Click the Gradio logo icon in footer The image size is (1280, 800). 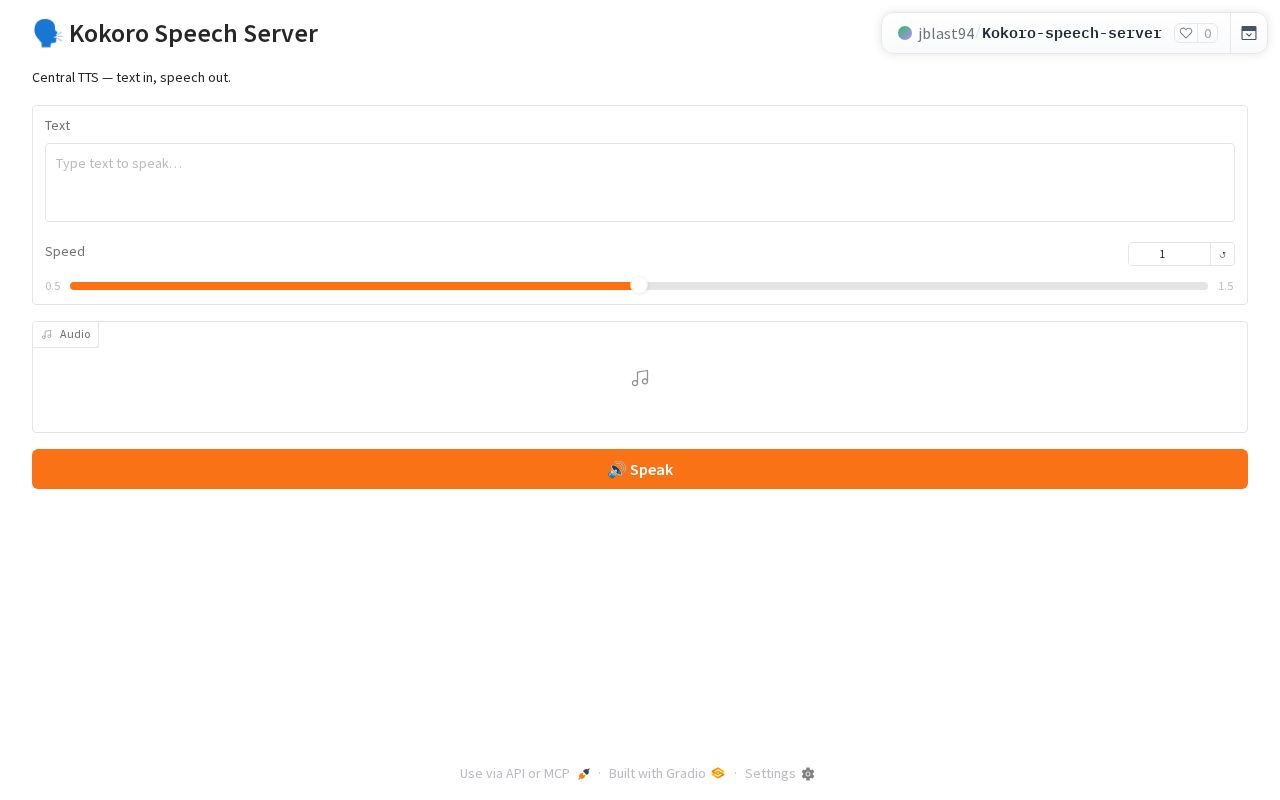click(x=718, y=773)
